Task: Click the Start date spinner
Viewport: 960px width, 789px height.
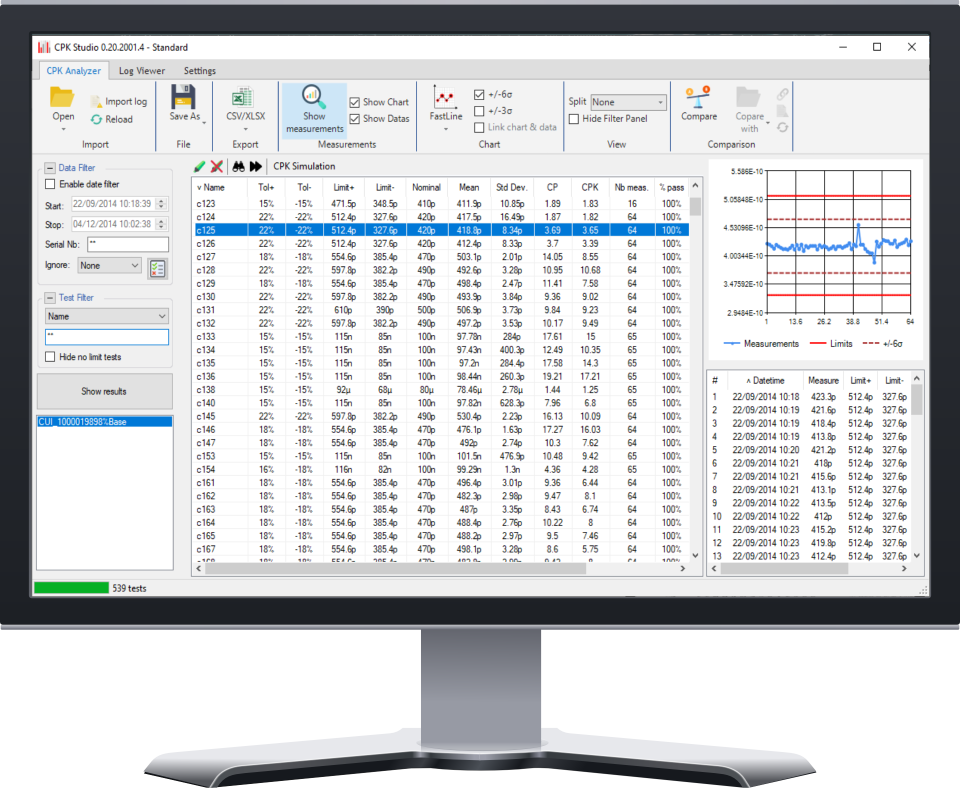Action: (x=162, y=204)
